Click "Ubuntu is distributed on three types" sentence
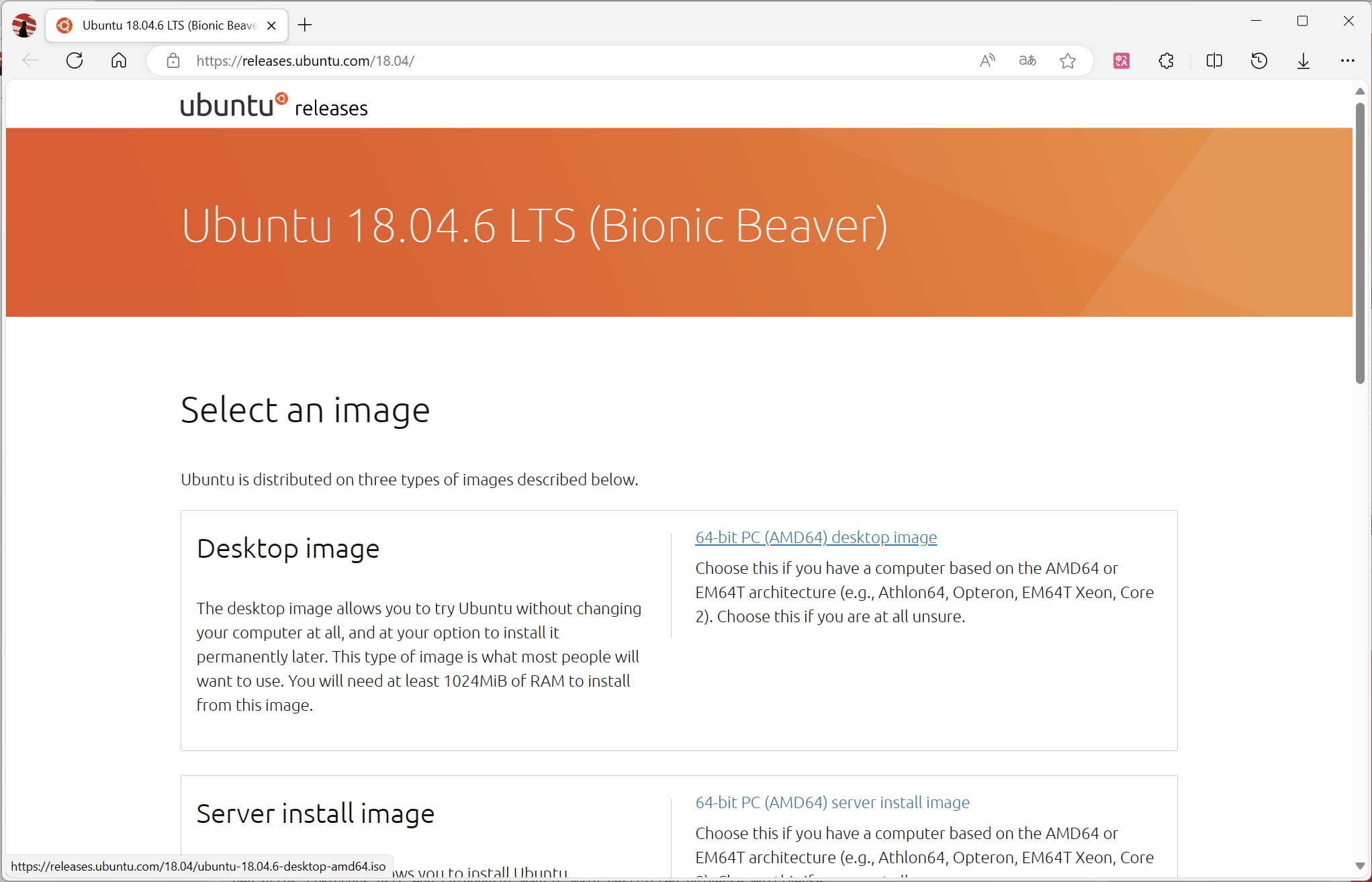This screenshot has width=1372, height=882. (x=410, y=479)
